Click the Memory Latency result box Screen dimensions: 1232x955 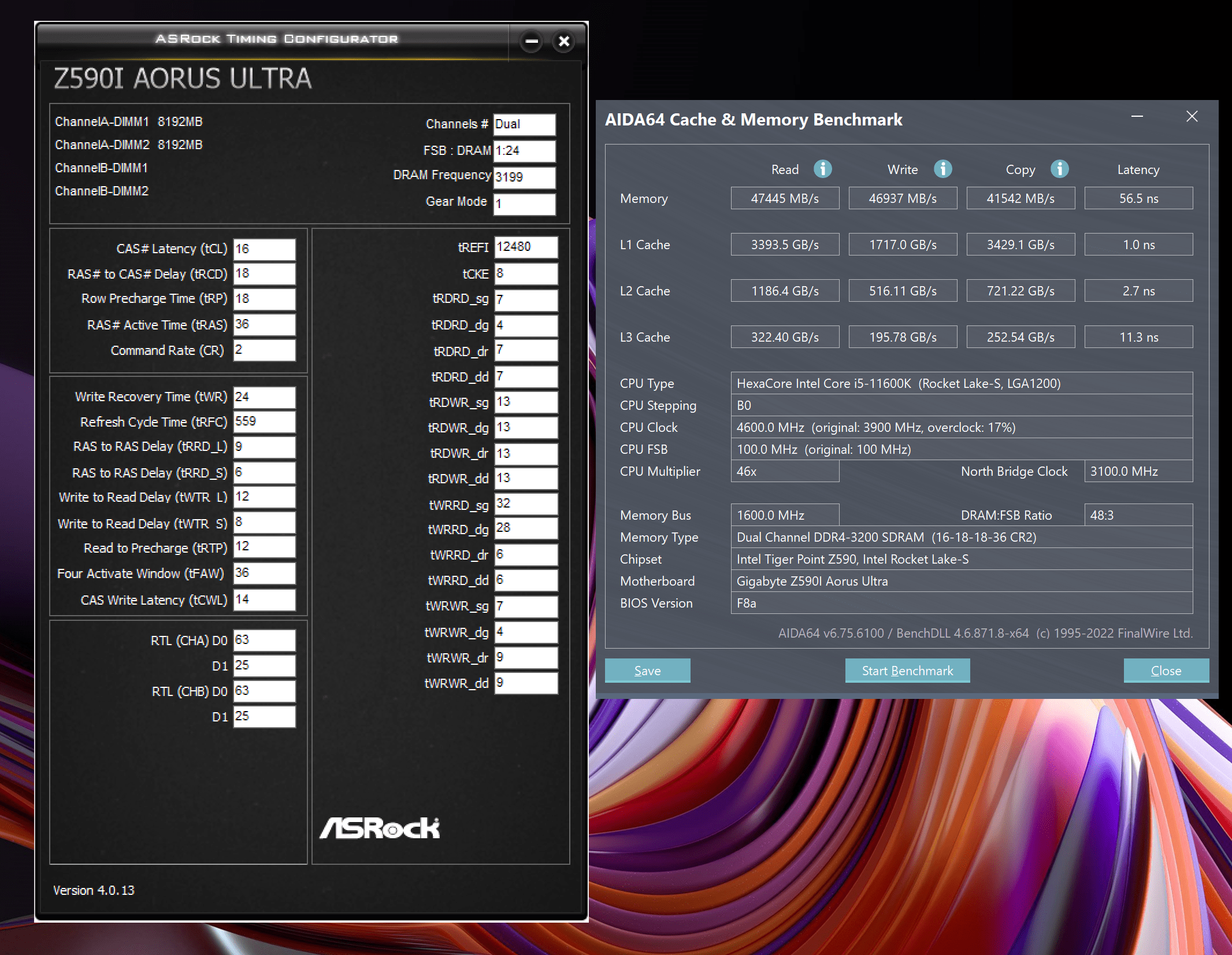click(x=1138, y=198)
